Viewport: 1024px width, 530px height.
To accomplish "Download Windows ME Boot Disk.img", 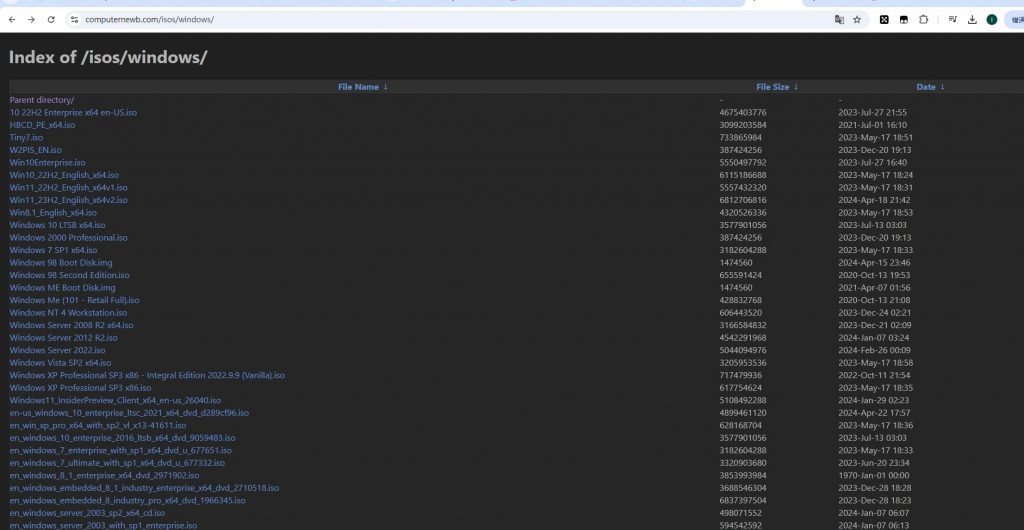I will click(62, 288).
